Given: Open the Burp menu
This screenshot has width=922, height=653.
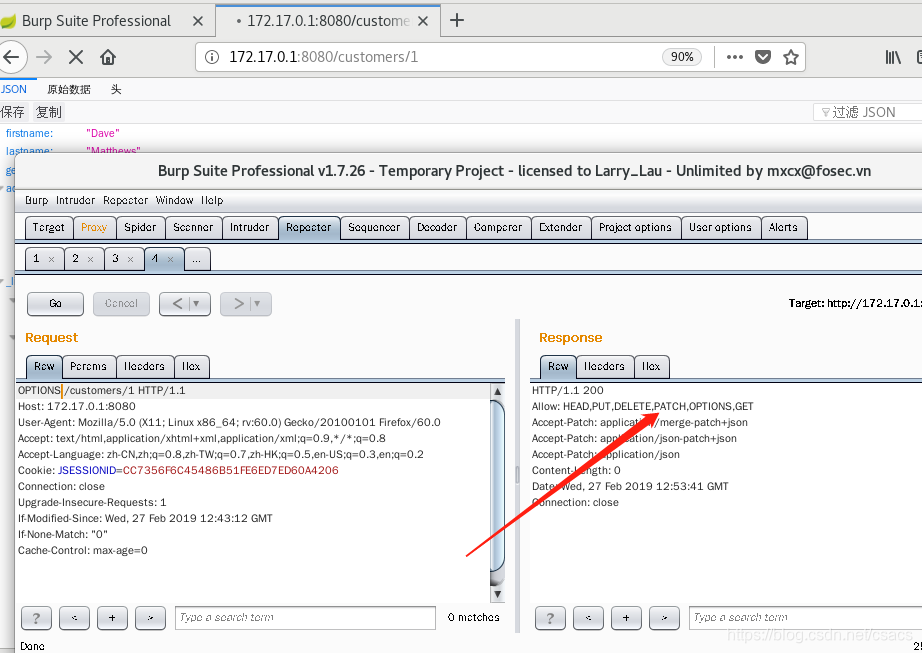Looking at the screenshot, I should pos(36,200).
